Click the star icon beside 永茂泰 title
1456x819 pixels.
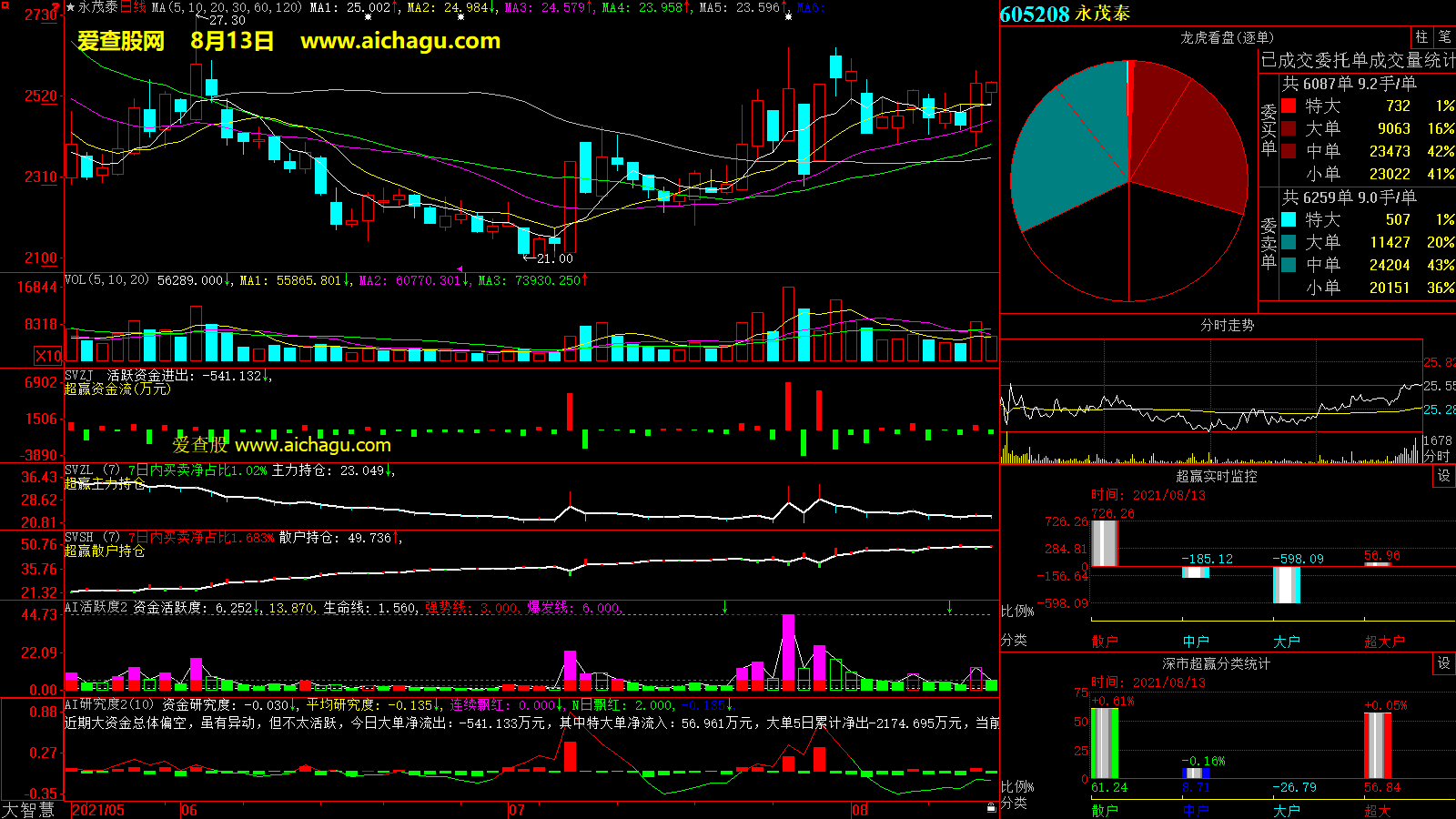(70, 7)
